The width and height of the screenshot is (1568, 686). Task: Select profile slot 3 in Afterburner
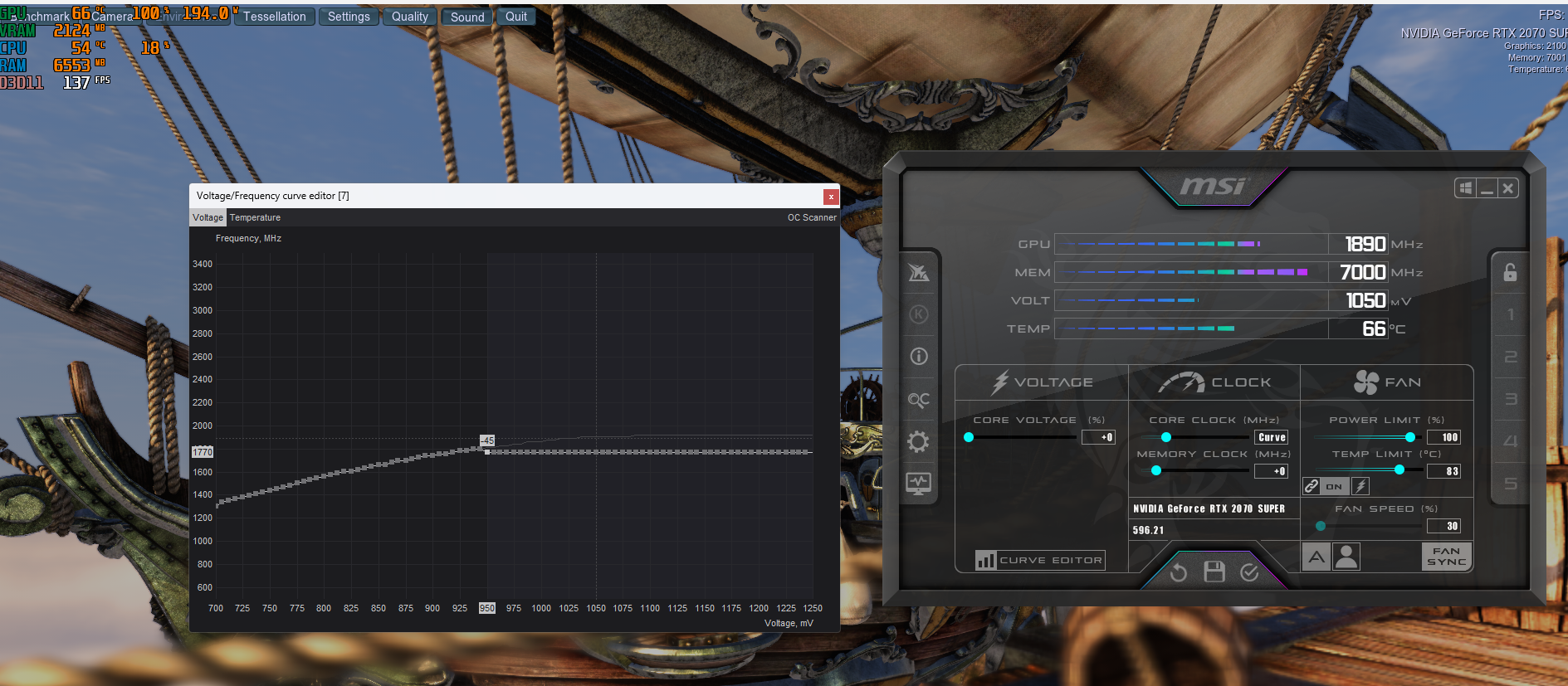tap(1511, 399)
